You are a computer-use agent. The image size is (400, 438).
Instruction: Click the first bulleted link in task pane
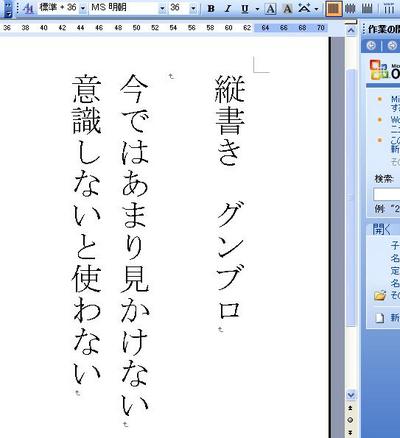click(x=395, y=103)
